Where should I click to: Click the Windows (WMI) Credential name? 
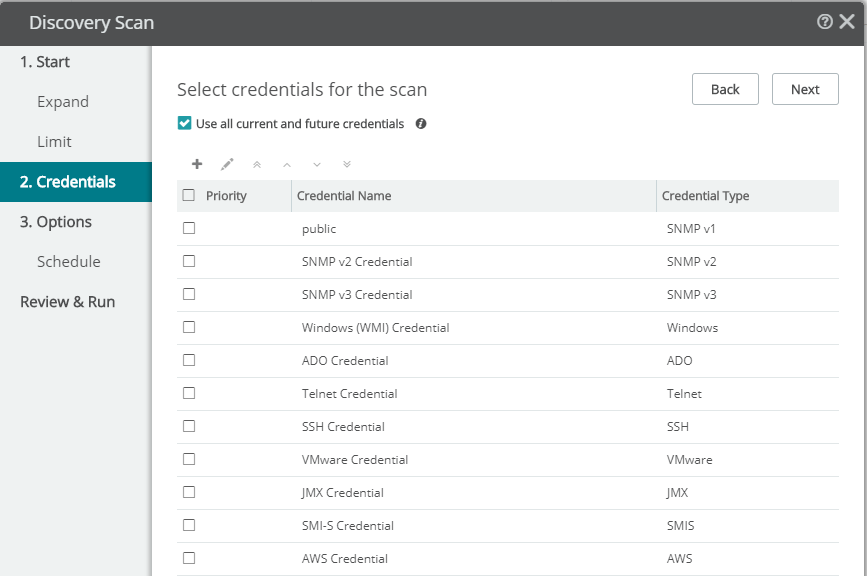[x=375, y=328]
